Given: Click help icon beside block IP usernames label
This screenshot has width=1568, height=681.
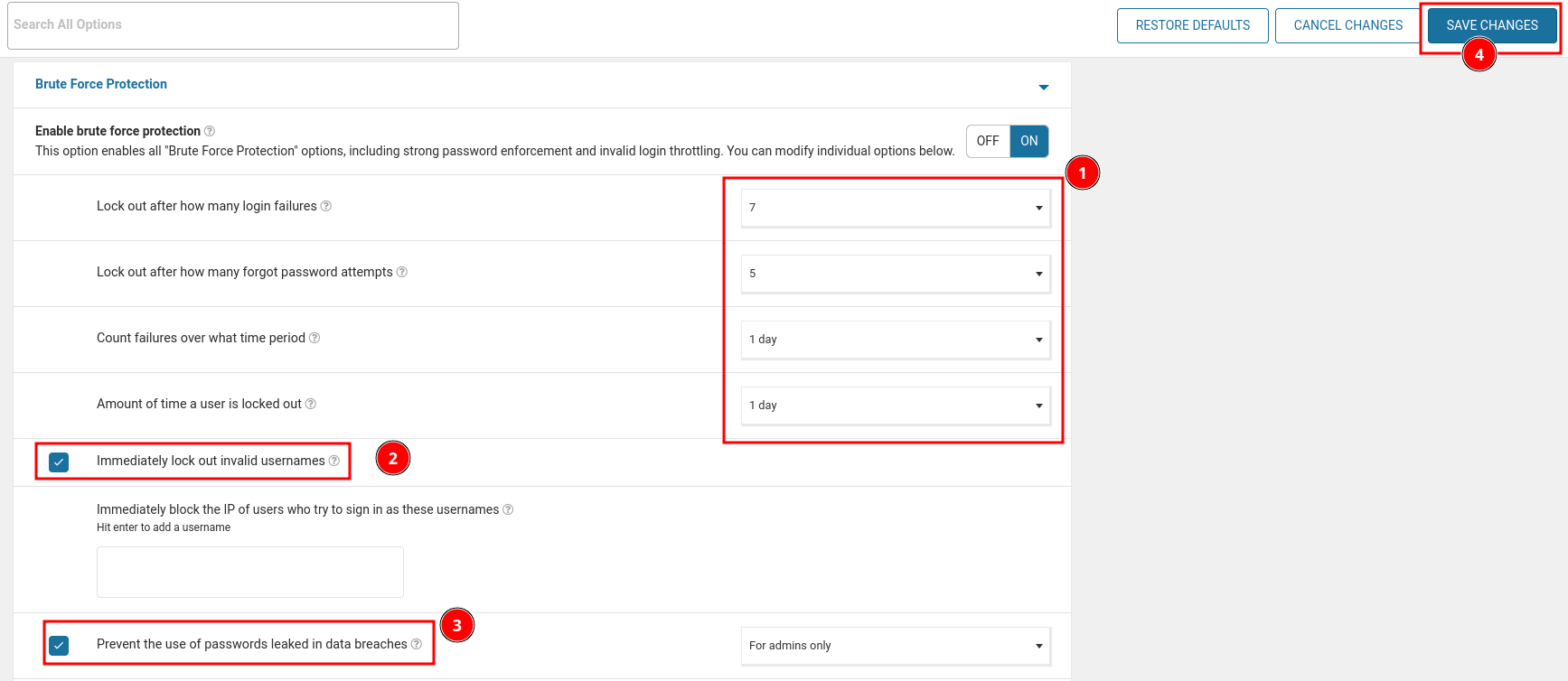Looking at the screenshot, I should tap(508, 509).
